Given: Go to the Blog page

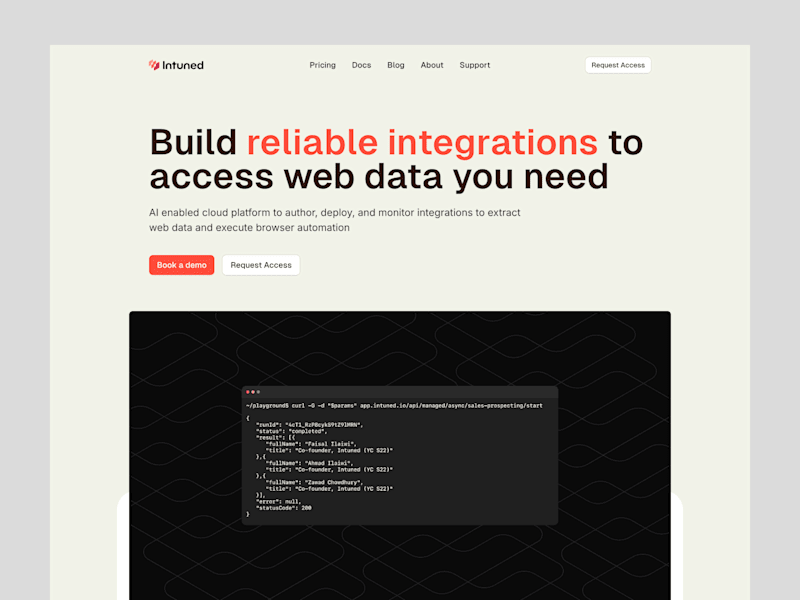Looking at the screenshot, I should (x=395, y=65).
